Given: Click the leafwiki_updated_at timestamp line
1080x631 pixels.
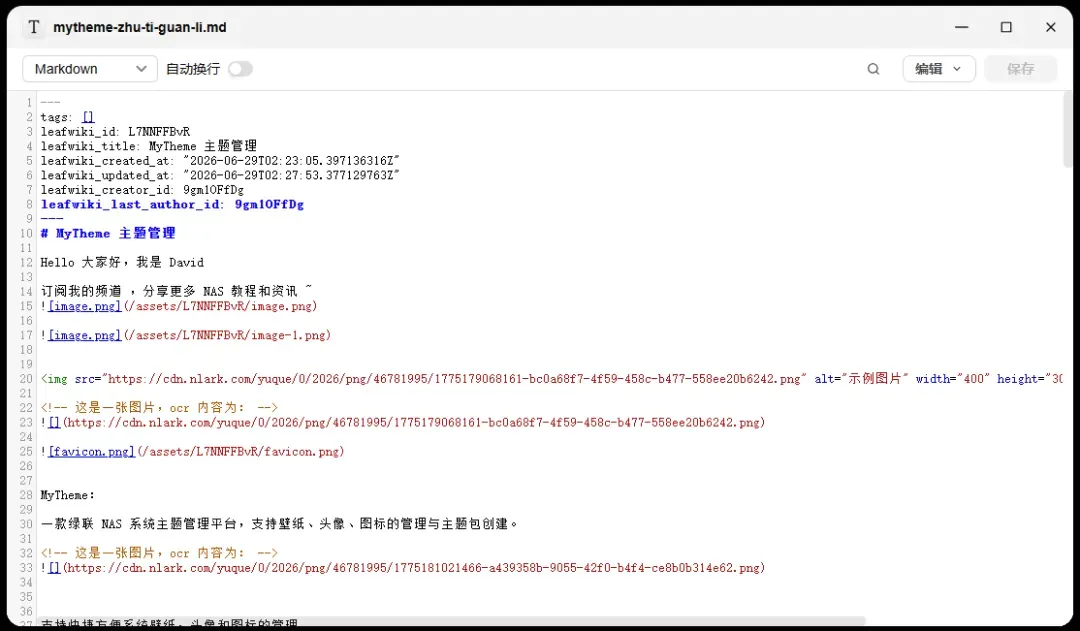Looking at the screenshot, I should (220, 175).
